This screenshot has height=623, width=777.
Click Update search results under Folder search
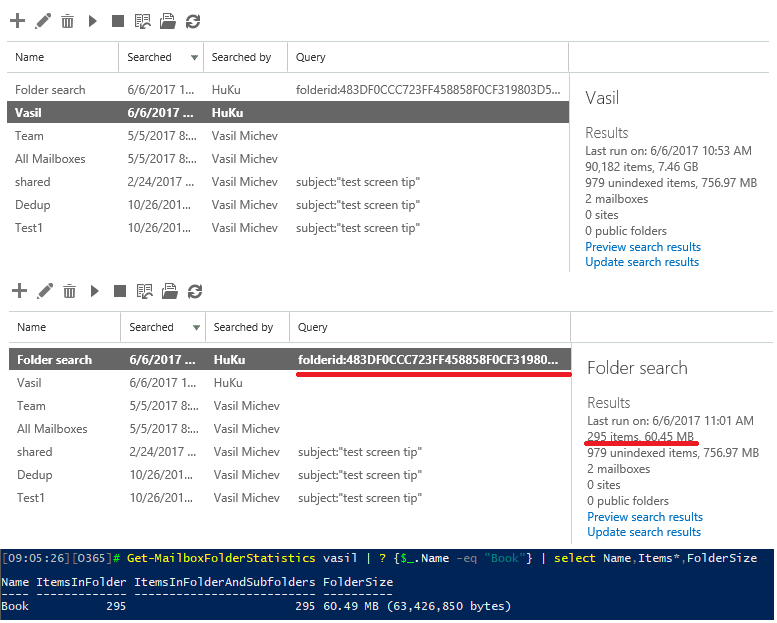[644, 532]
